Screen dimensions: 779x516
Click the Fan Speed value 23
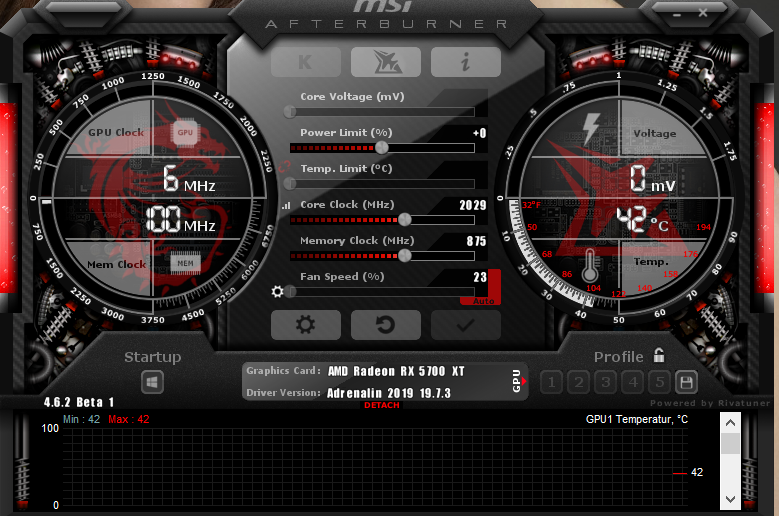pos(480,277)
